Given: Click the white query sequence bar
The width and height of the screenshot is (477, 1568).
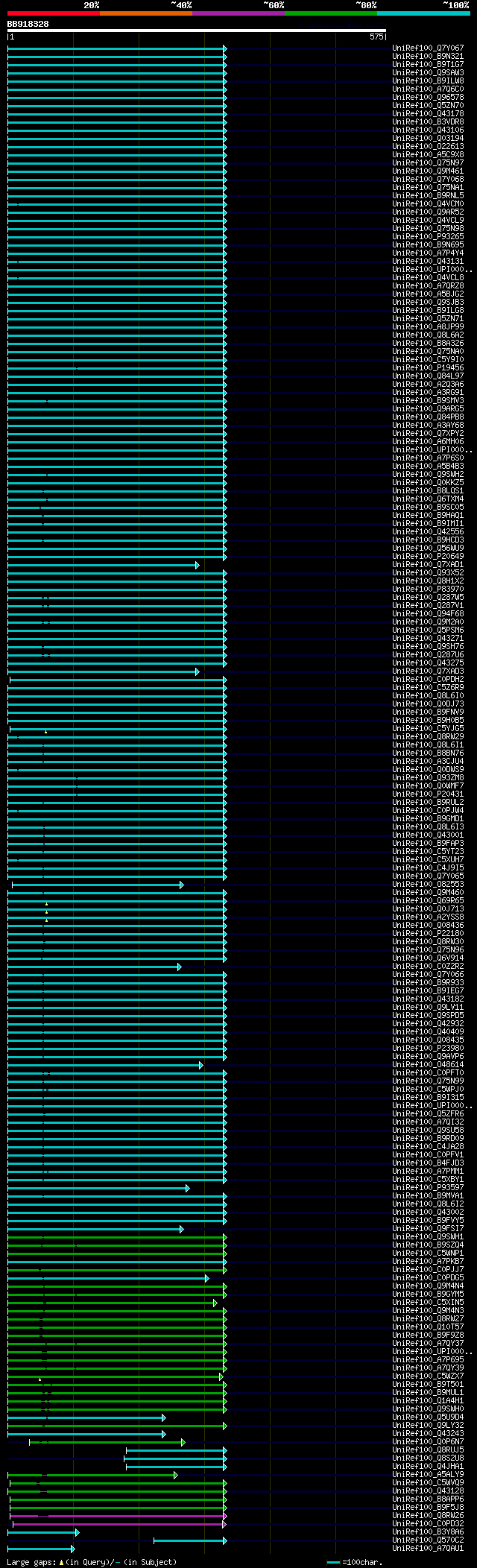Looking at the screenshot, I should (197, 31).
